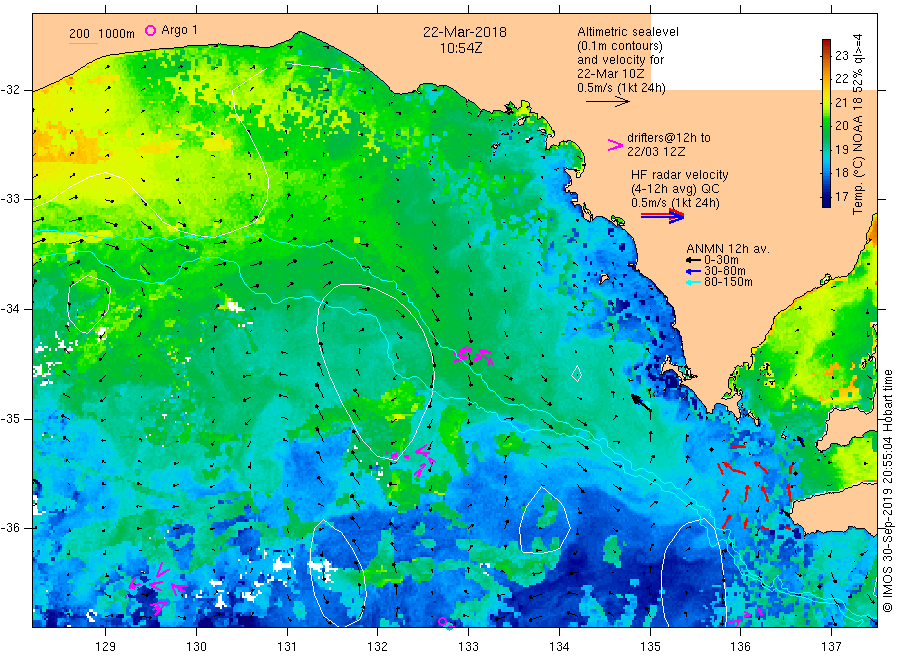Click the 17 degree color bar label

point(841,197)
